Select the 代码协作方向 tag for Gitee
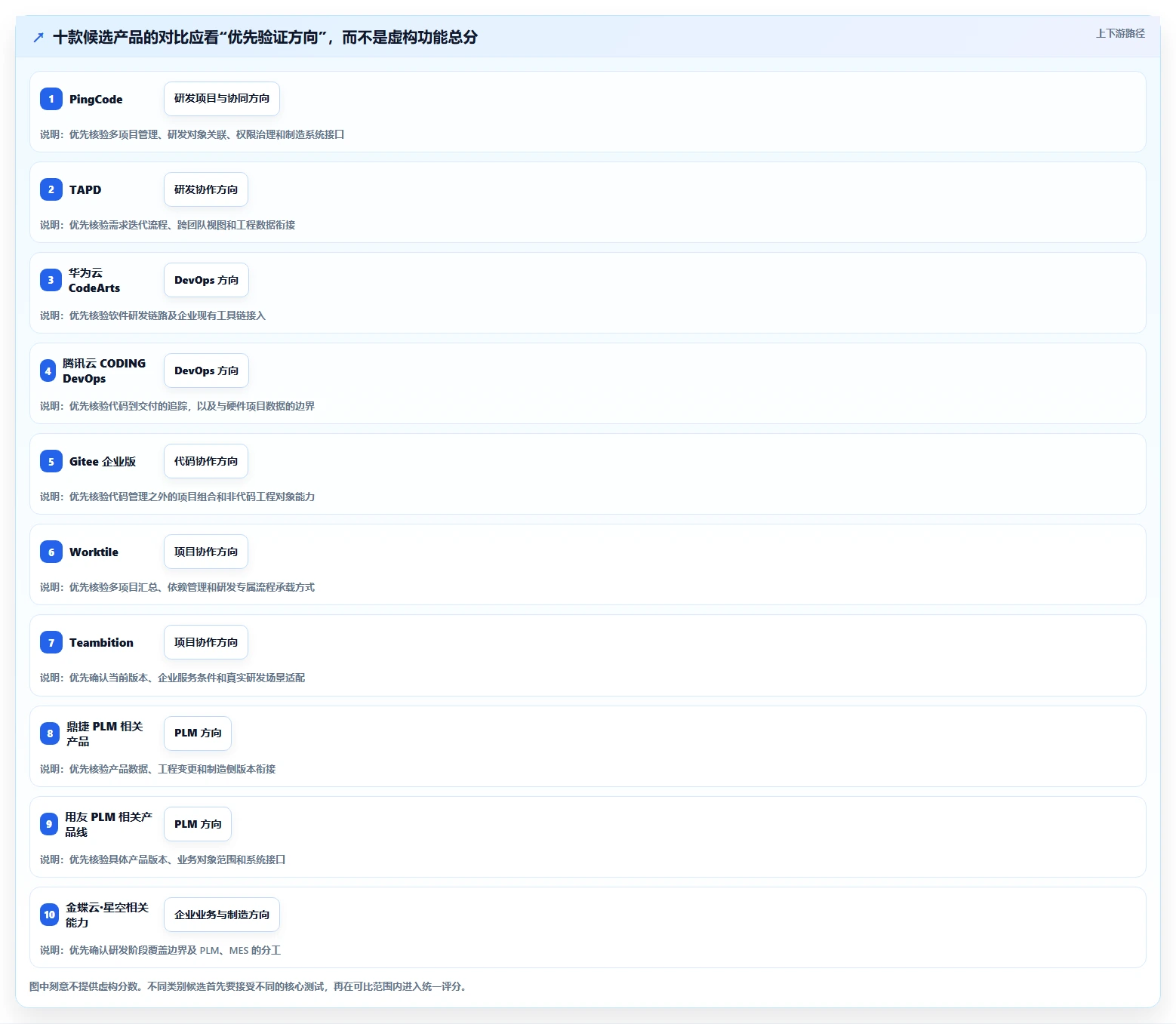The image size is (1176, 1024). coord(206,461)
